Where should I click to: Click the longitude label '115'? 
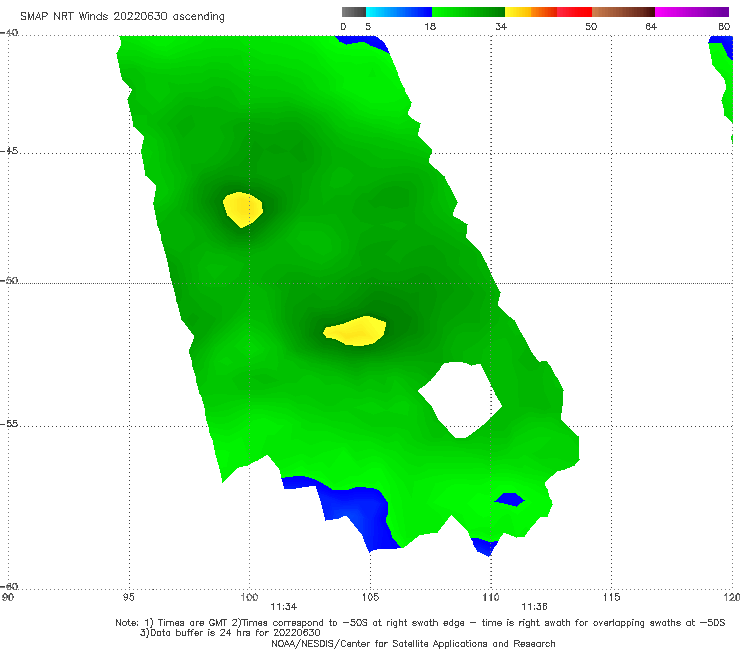[x=612, y=597]
